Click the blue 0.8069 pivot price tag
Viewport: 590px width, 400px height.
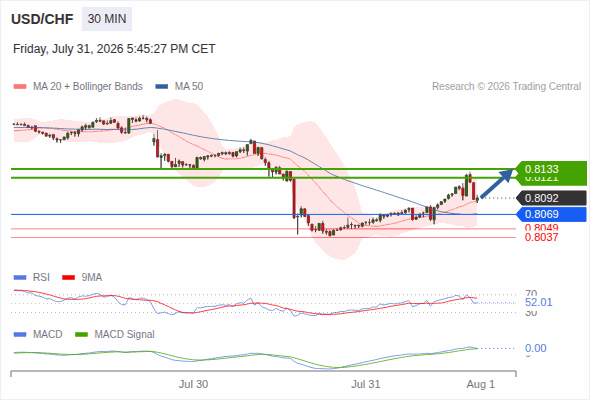click(x=551, y=214)
